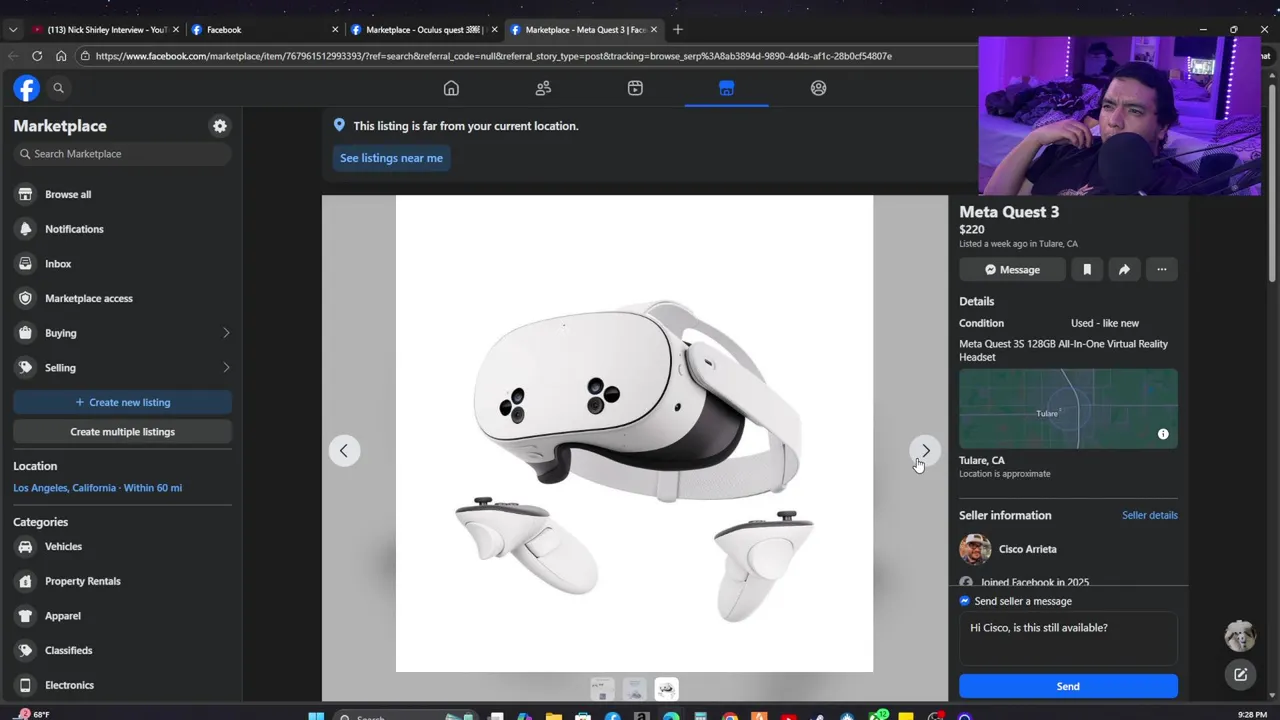
Task: Open the Groups icon in top navigation
Action: 819,88
